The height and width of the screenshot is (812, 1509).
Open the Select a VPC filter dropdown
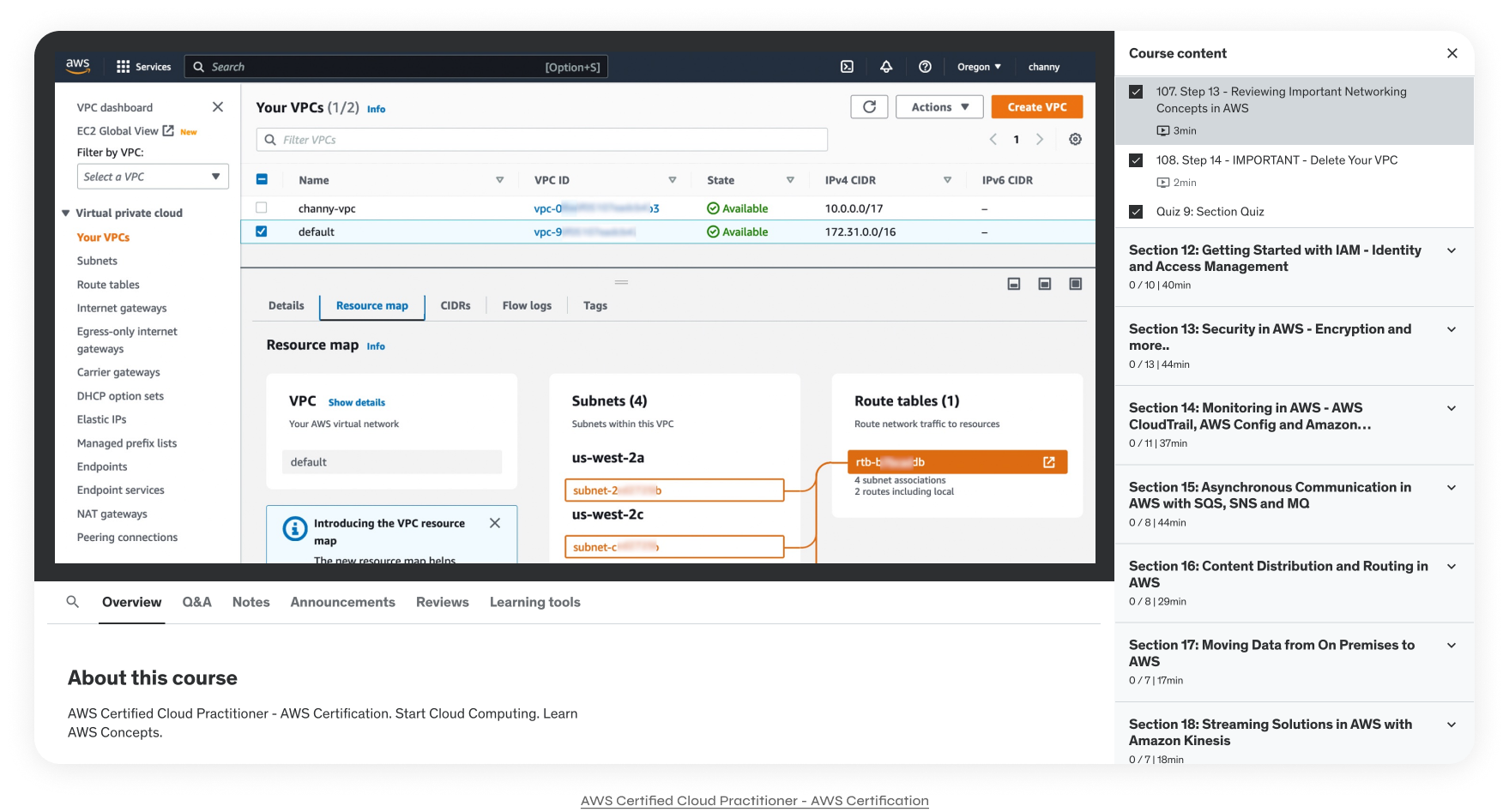pos(153,177)
